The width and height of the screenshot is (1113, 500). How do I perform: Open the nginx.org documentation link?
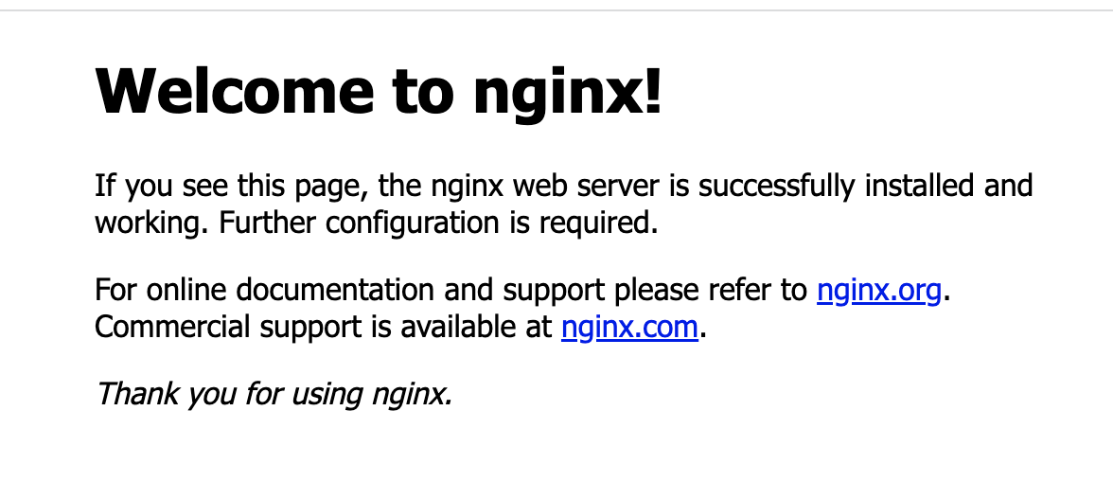click(879, 291)
